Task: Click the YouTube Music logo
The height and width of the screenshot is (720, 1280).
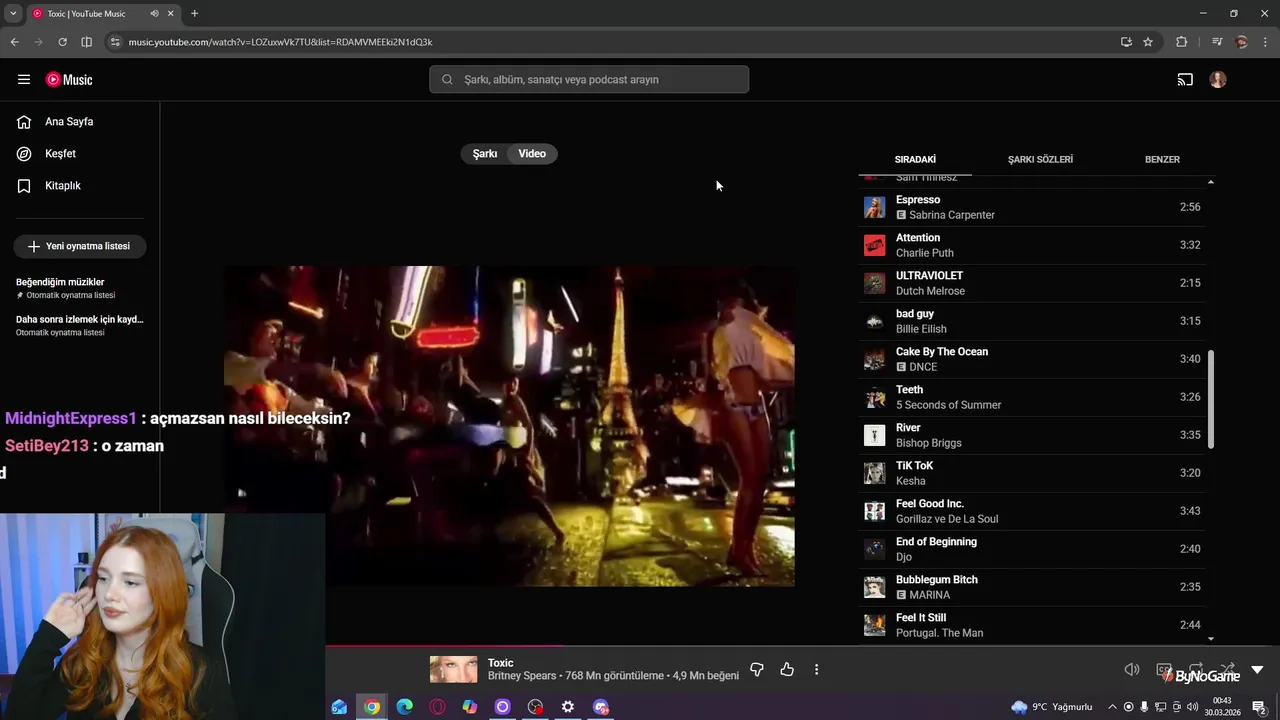Action: 69,80
